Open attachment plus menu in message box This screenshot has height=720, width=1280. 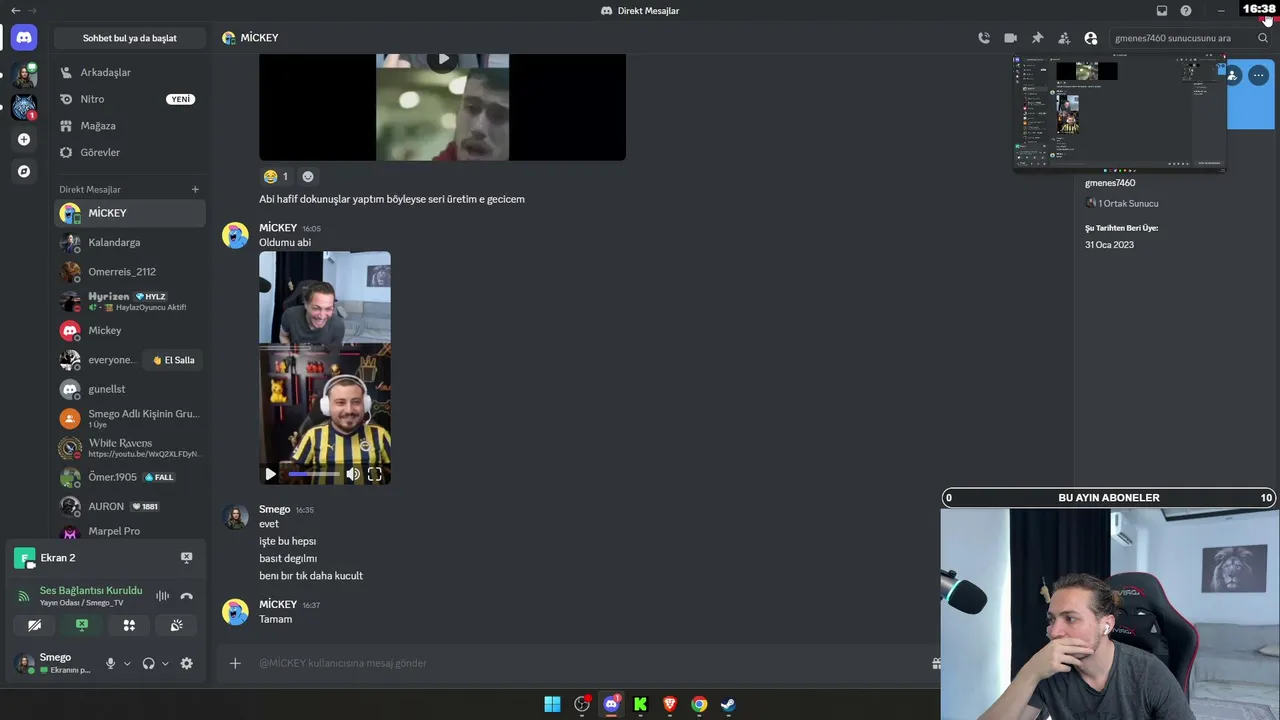pos(235,663)
